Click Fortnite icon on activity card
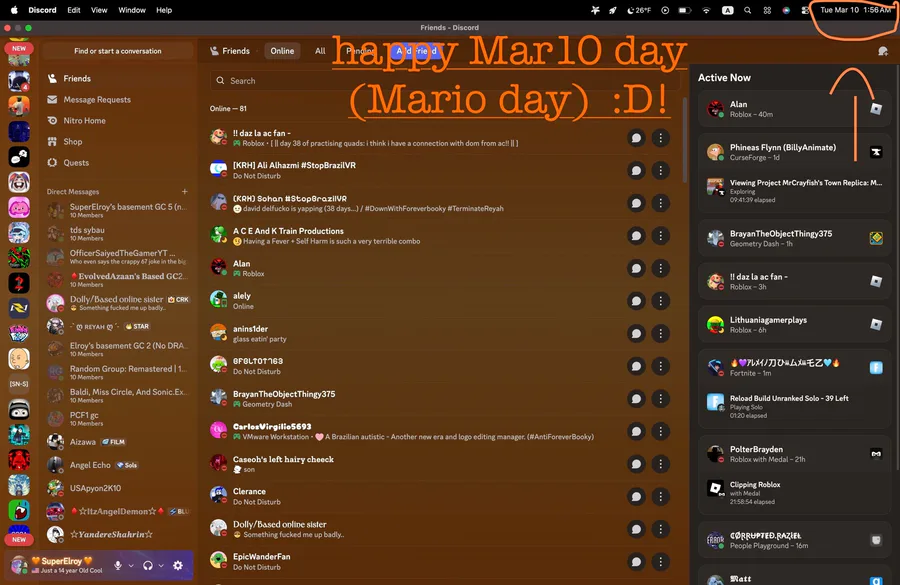The height and width of the screenshot is (585, 900). pyautogui.click(x=876, y=367)
